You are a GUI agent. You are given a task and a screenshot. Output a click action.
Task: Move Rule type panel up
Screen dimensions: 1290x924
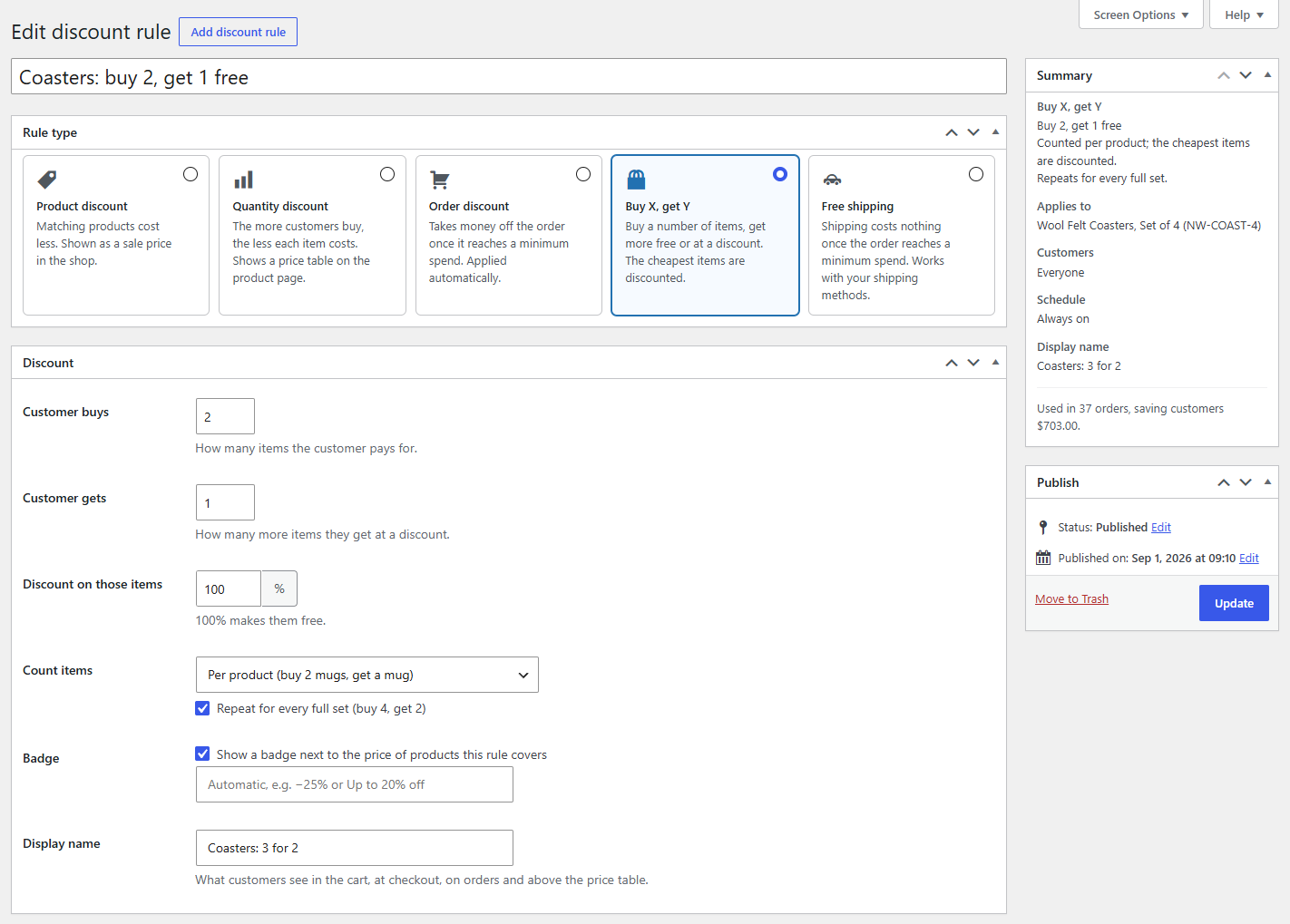952,132
